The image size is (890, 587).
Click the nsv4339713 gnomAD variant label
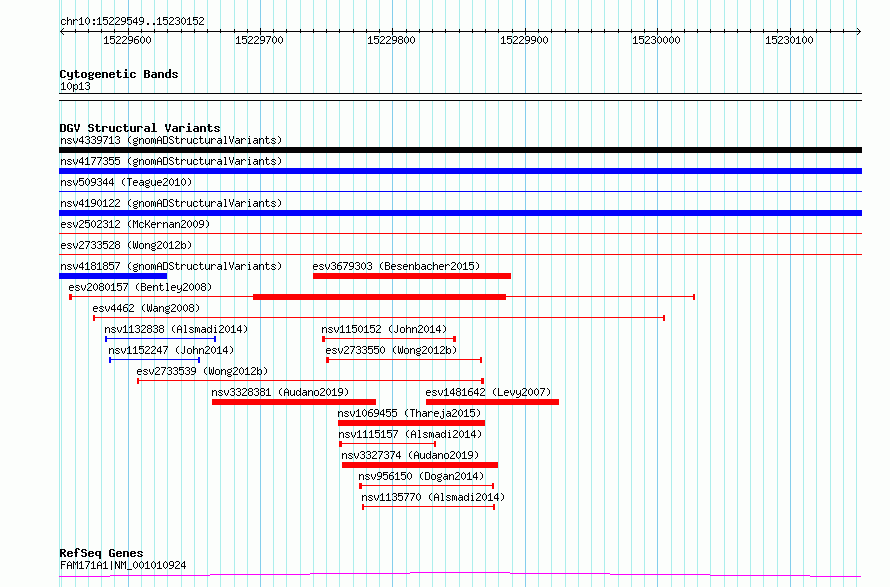pos(171,140)
